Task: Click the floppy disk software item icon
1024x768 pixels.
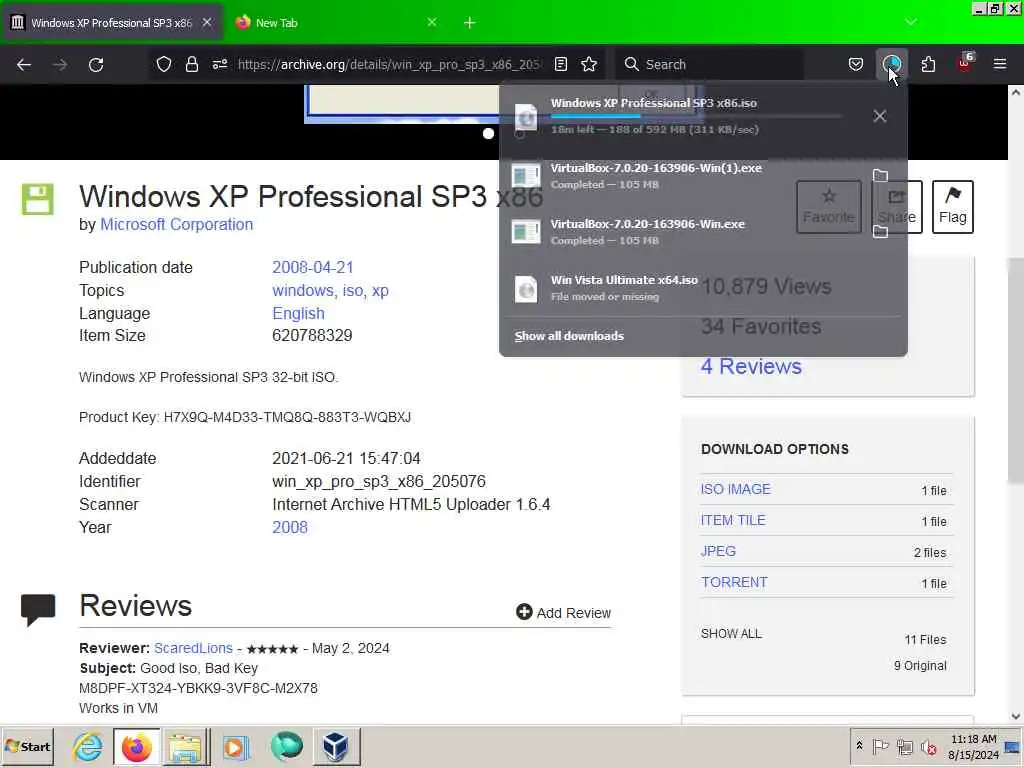Action: pos(38,199)
